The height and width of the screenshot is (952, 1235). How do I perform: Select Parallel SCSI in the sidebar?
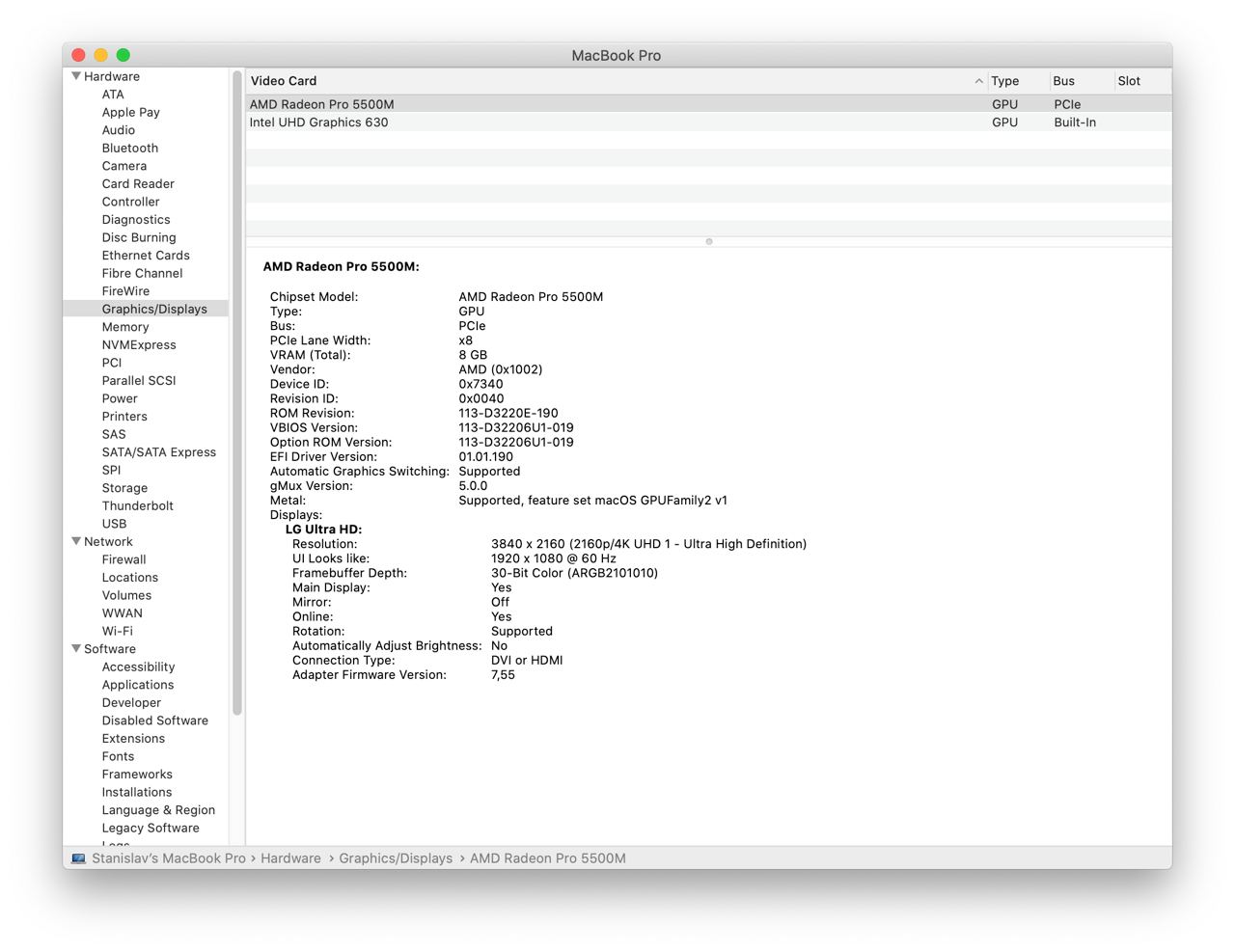(139, 380)
